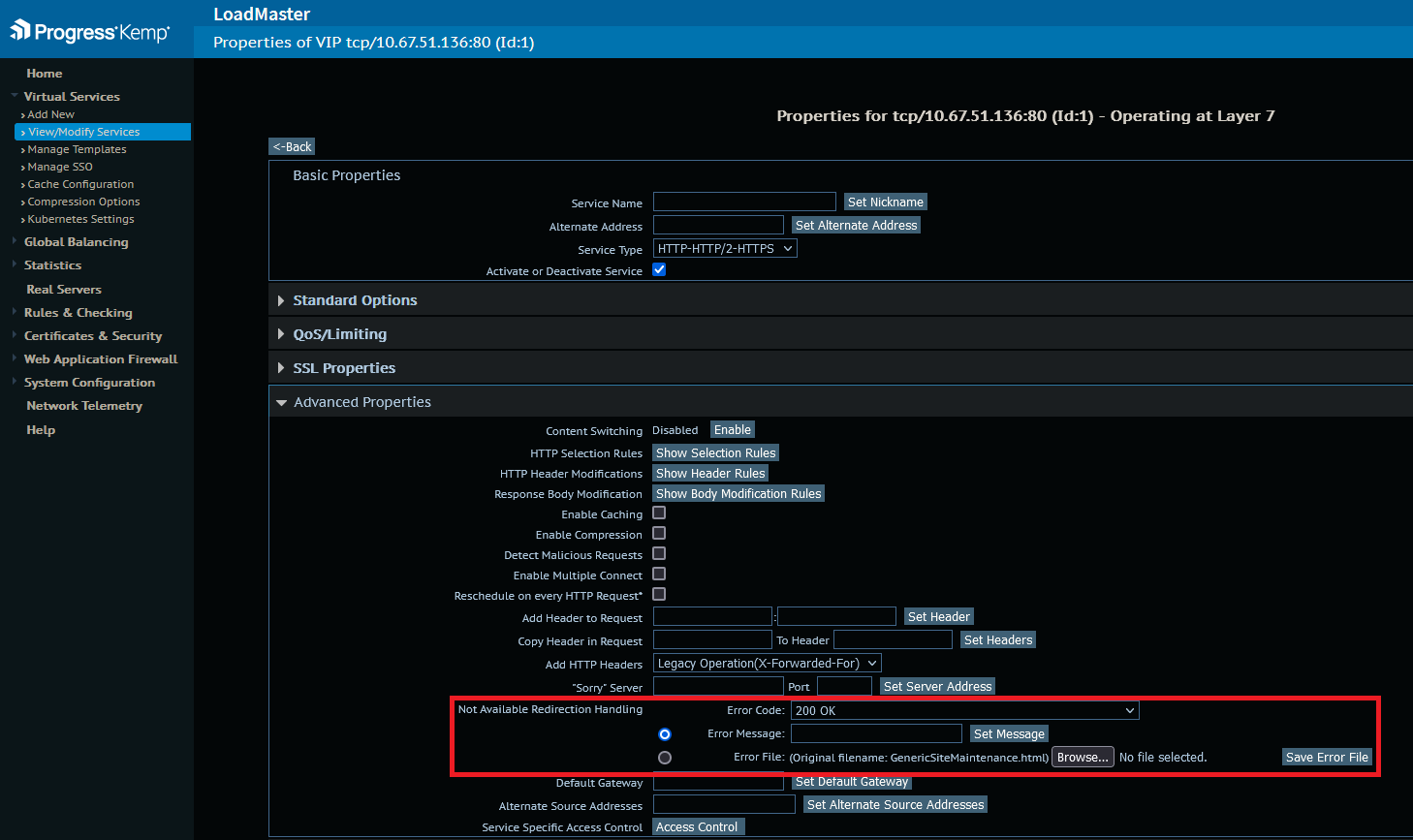Click Set Alternate Address button

pyautogui.click(x=857, y=226)
